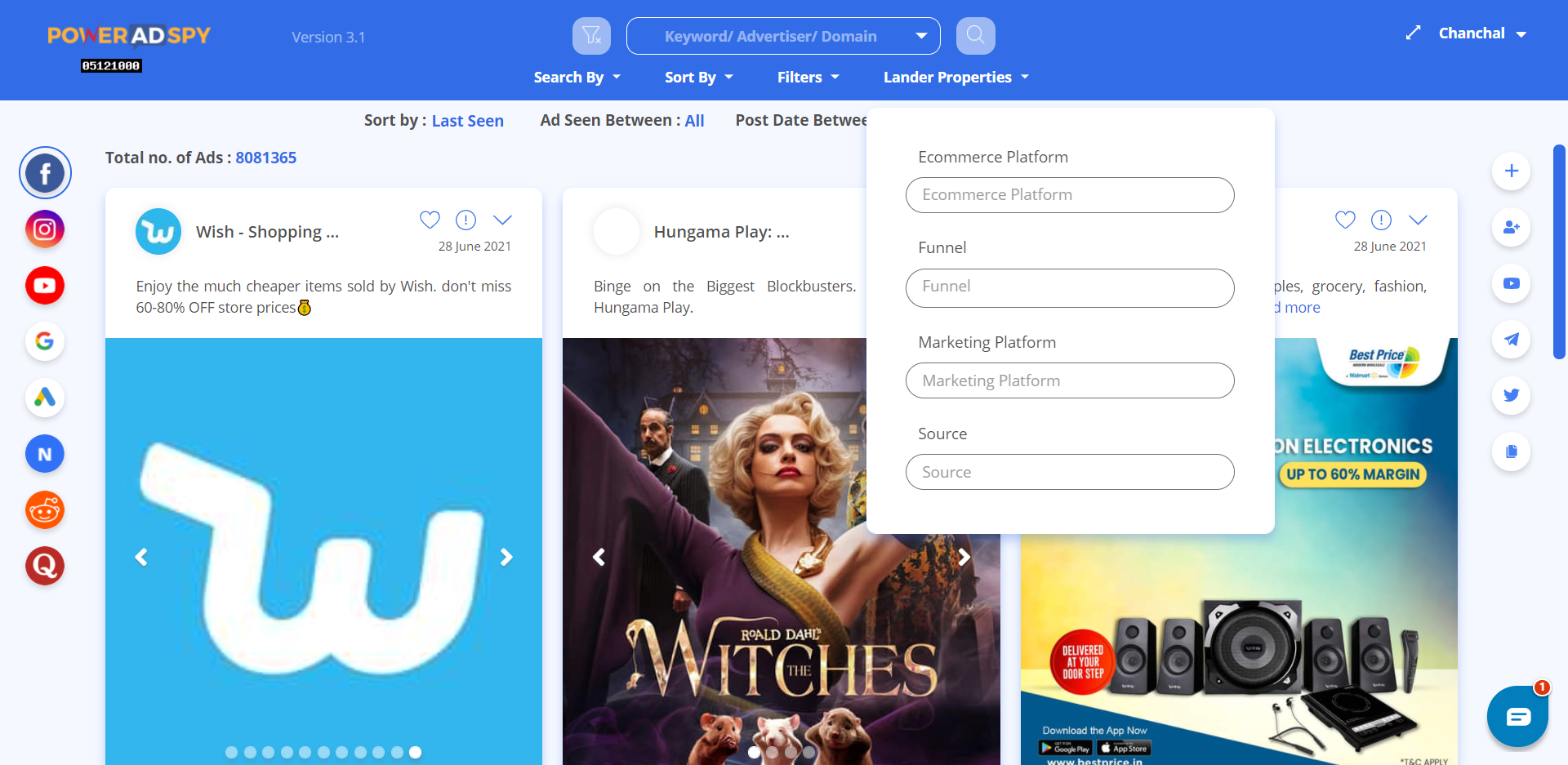
Task: Click the add user icon in right sidebar
Action: click(x=1512, y=227)
